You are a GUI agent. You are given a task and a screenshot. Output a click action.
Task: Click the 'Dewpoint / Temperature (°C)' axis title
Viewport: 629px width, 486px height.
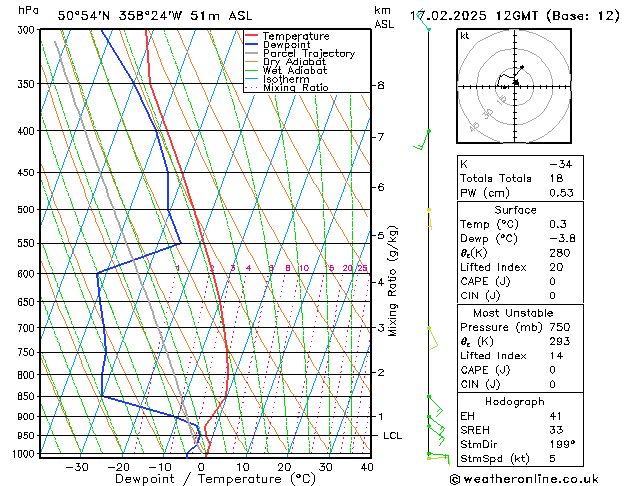coord(215,479)
